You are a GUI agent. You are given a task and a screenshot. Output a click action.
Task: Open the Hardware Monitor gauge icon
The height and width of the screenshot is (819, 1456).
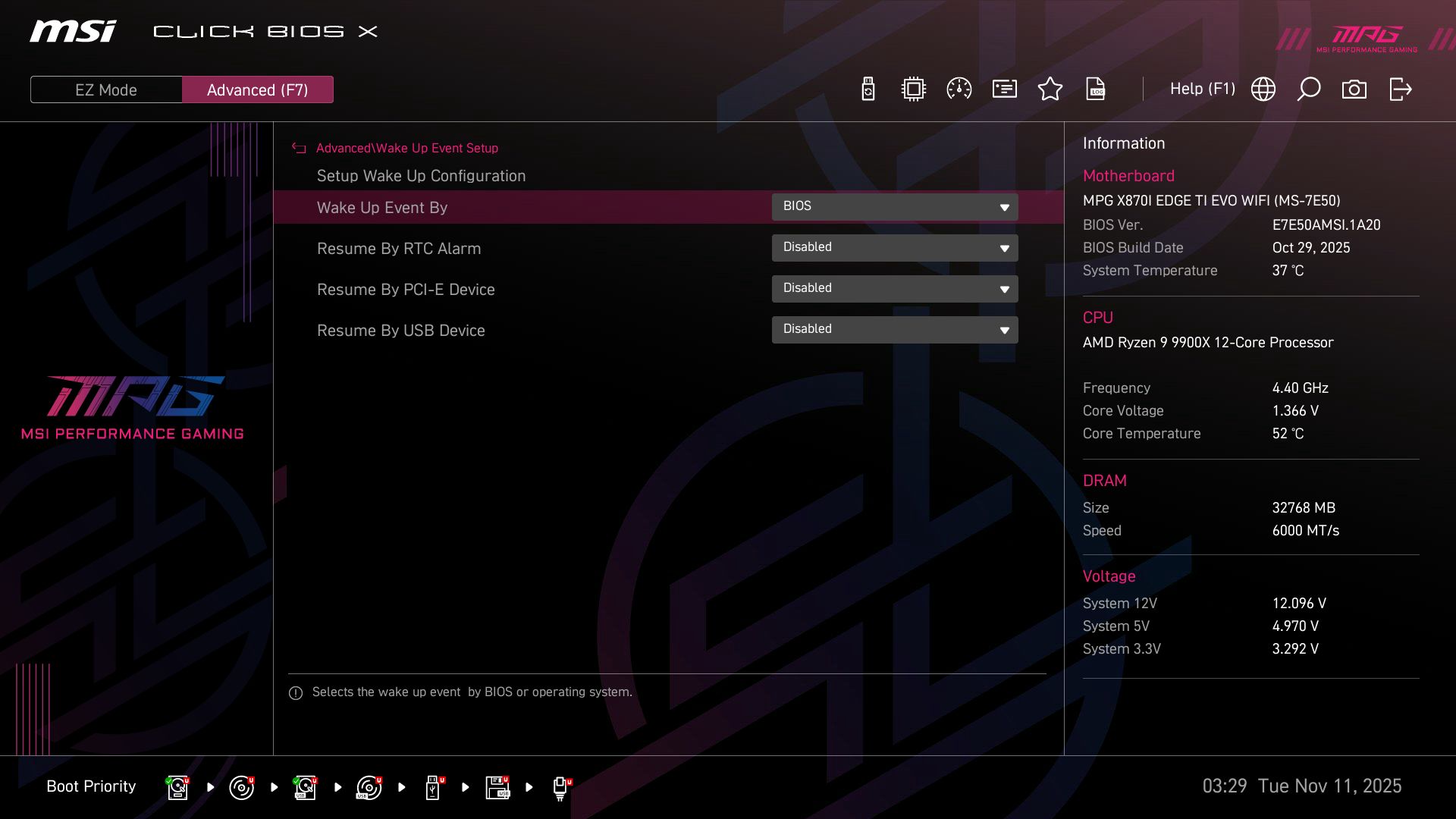(x=959, y=89)
